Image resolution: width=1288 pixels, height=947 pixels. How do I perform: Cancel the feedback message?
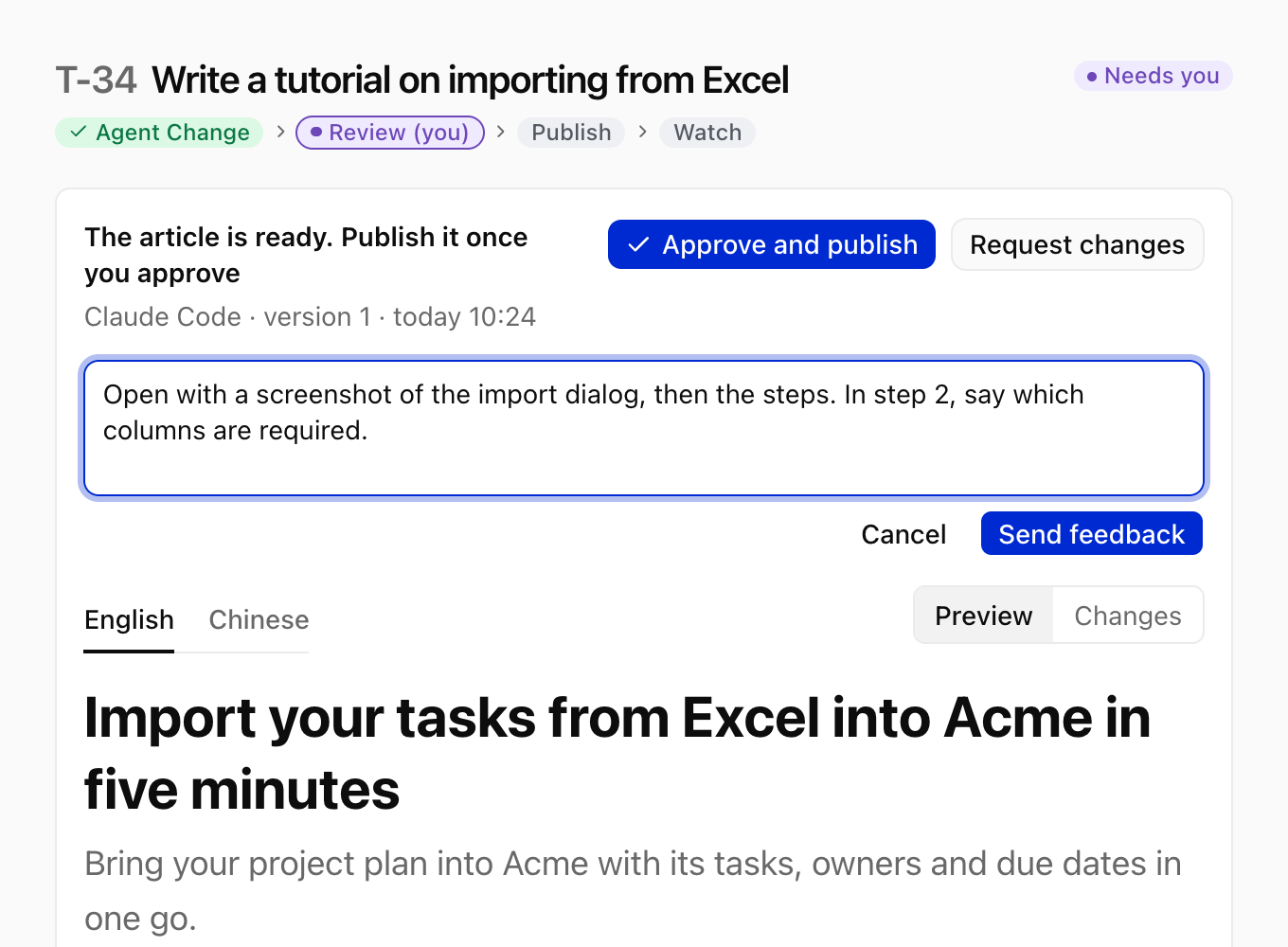(x=903, y=534)
